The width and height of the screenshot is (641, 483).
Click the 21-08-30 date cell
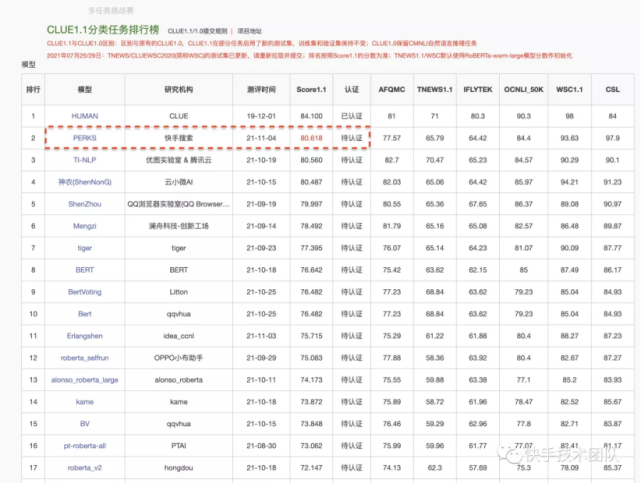click(261, 446)
